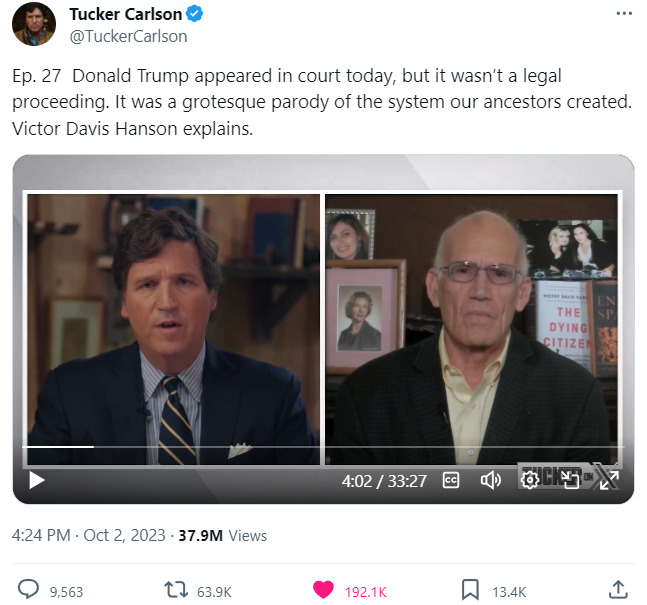Expand video to fullscreen

608,480
